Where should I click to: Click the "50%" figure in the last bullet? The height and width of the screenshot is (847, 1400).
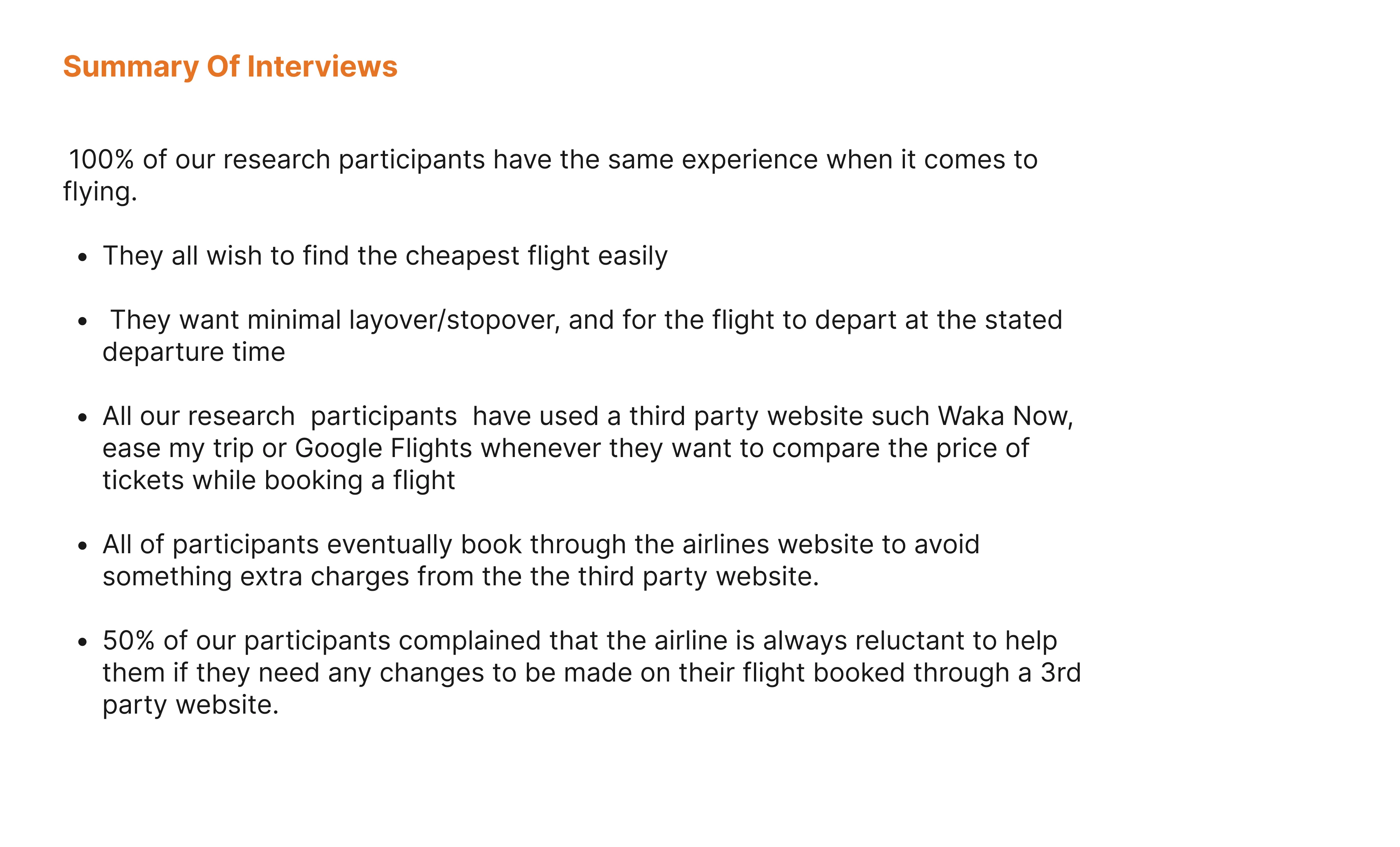point(128,641)
